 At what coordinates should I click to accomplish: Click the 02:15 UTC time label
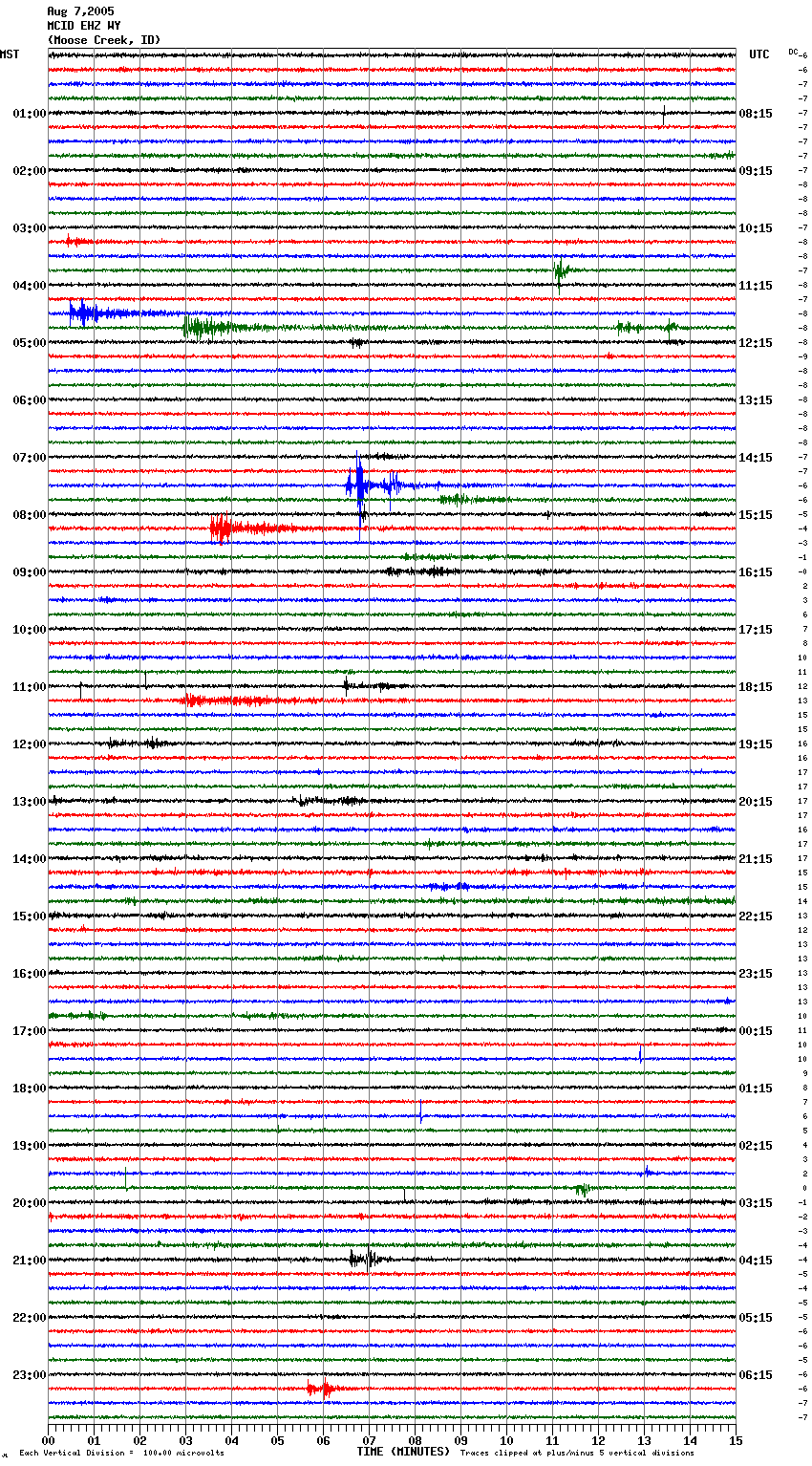pos(756,1146)
